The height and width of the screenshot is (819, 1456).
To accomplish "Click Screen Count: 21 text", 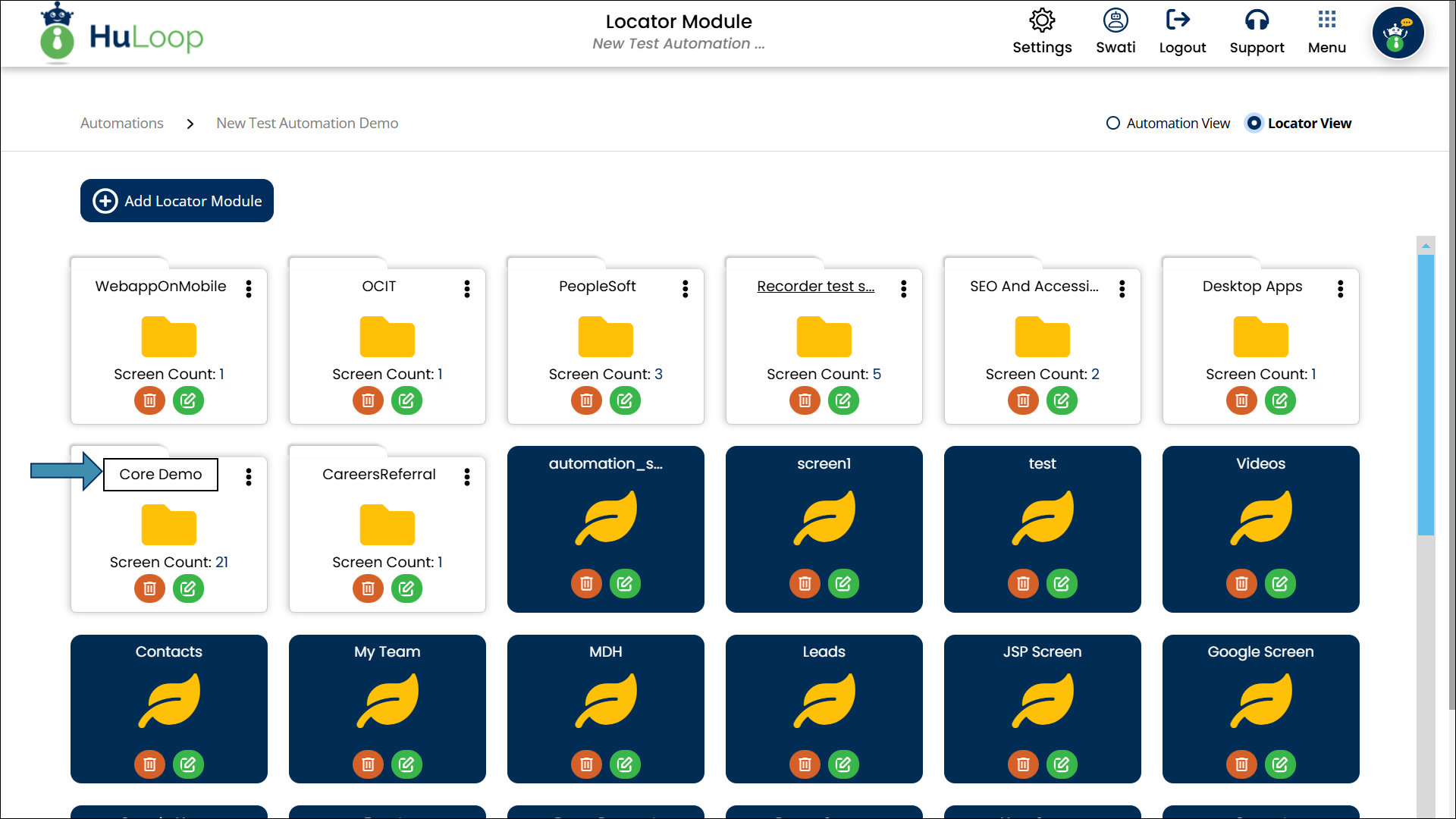I will pyautogui.click(x=169, y=562).
